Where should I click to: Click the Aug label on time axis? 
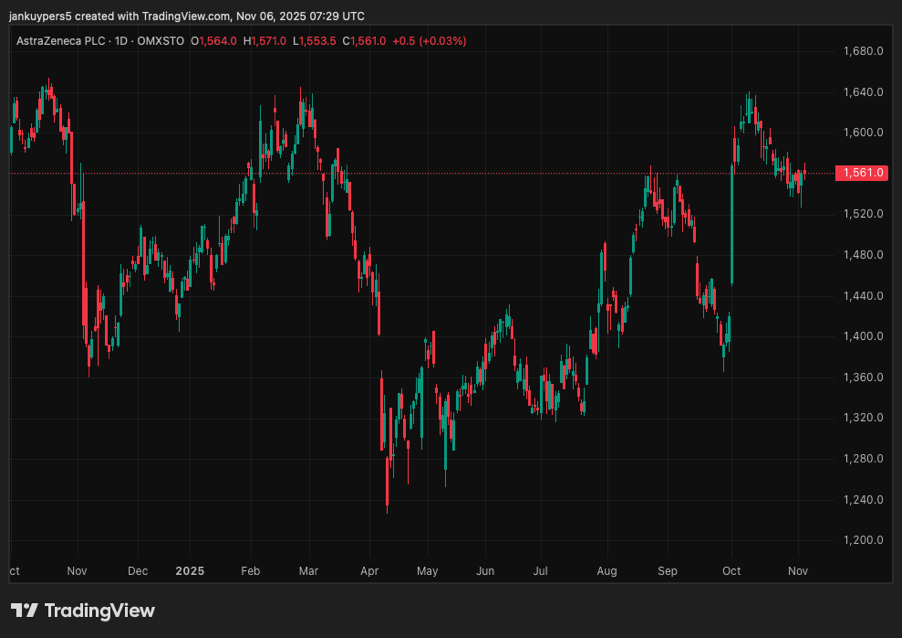coord(607,571)
